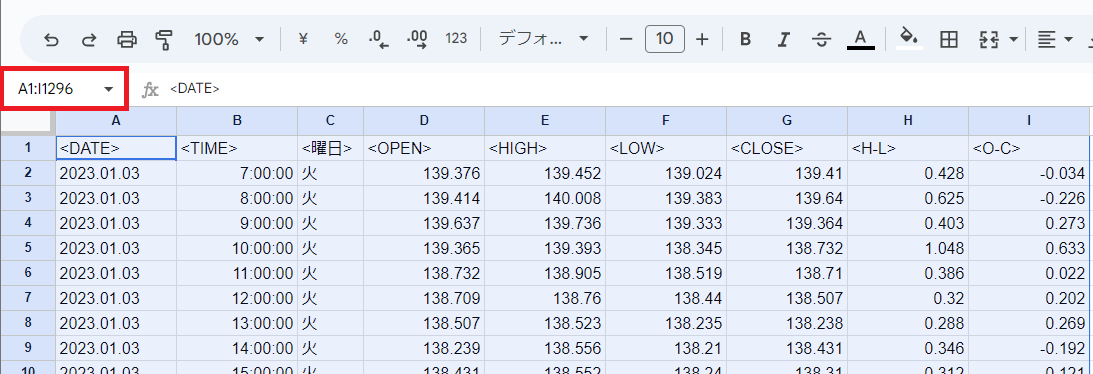Click cell with value 140.008
The height and width of the screenshot is (374, 1093).
point(544,198)
